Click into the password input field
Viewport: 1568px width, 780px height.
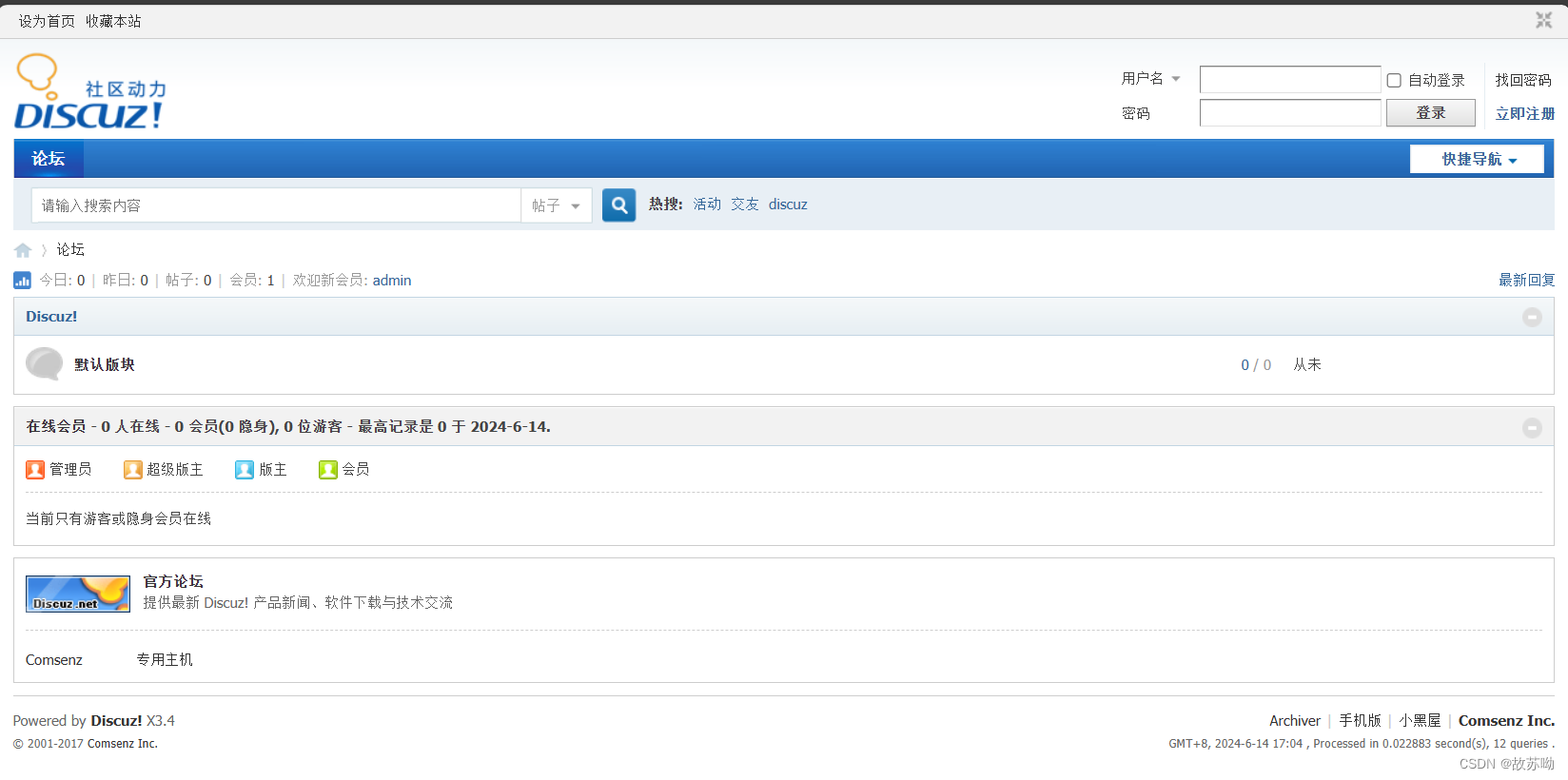(x=1290, y=113)
